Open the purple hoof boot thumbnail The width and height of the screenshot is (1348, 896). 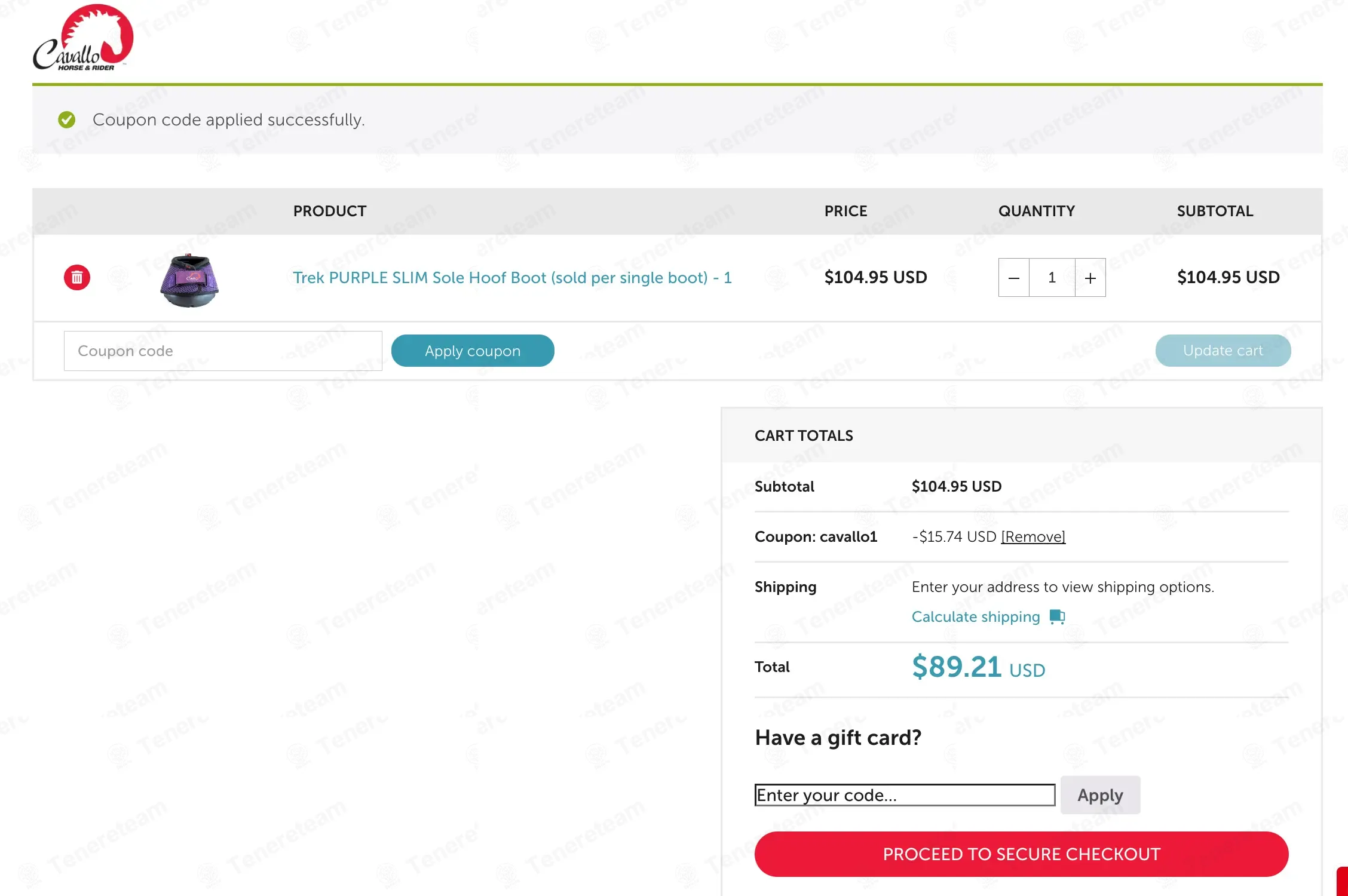coord(189,280)
